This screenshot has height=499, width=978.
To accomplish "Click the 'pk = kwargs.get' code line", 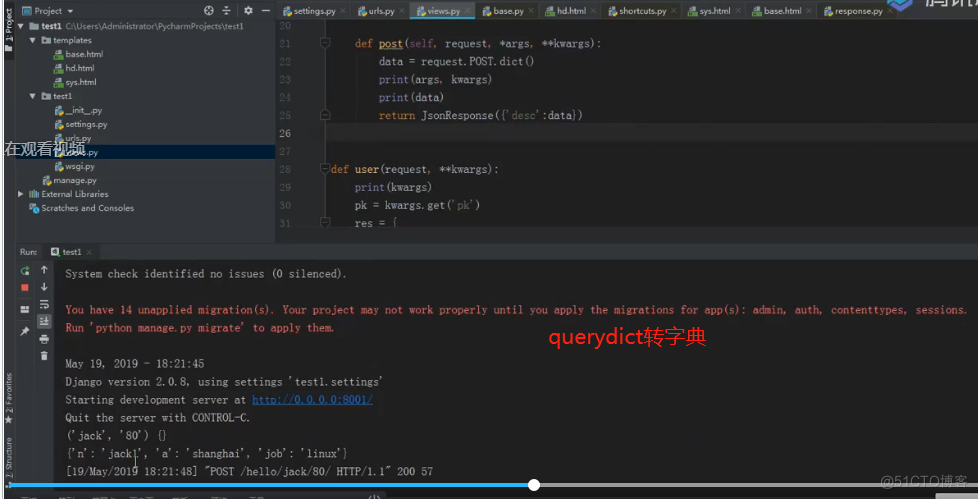I will coord(417,205).
